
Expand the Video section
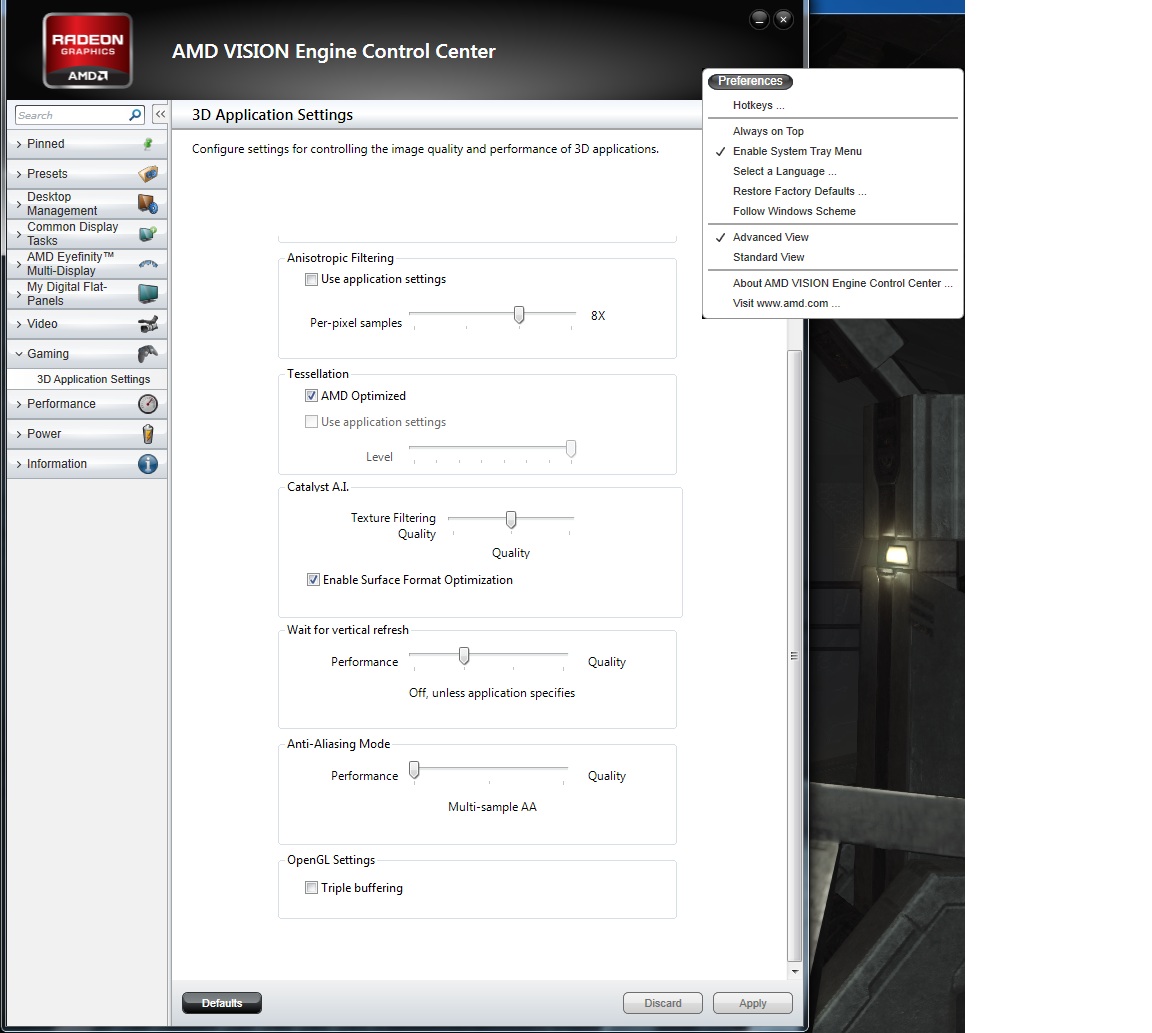[19, 324]
